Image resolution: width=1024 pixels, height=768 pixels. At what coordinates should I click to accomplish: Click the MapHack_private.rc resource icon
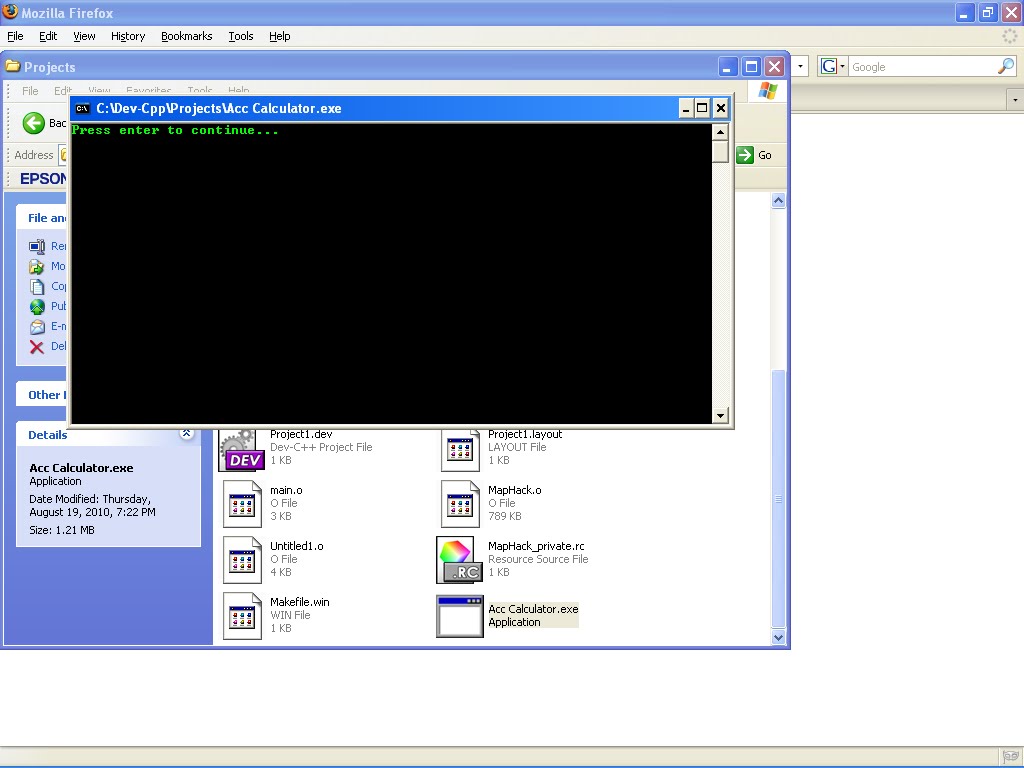coord(460,560)
